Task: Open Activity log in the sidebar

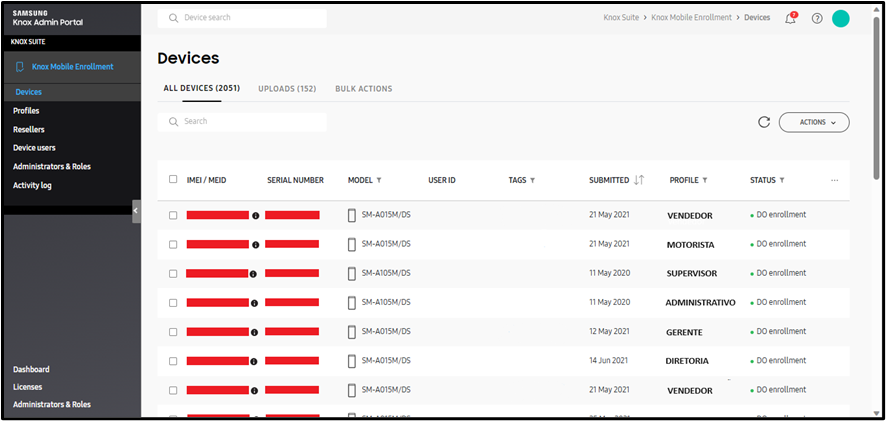Action: [x=32, y=185]
